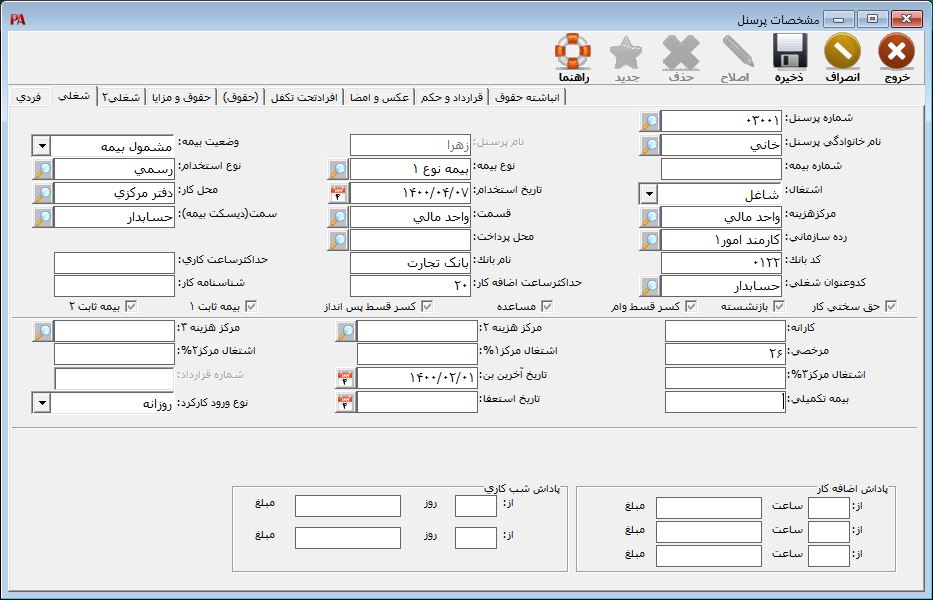933x600 pixels.
Task: Open the employment (اشتغال) dropdown
Action: click(648, 193)
